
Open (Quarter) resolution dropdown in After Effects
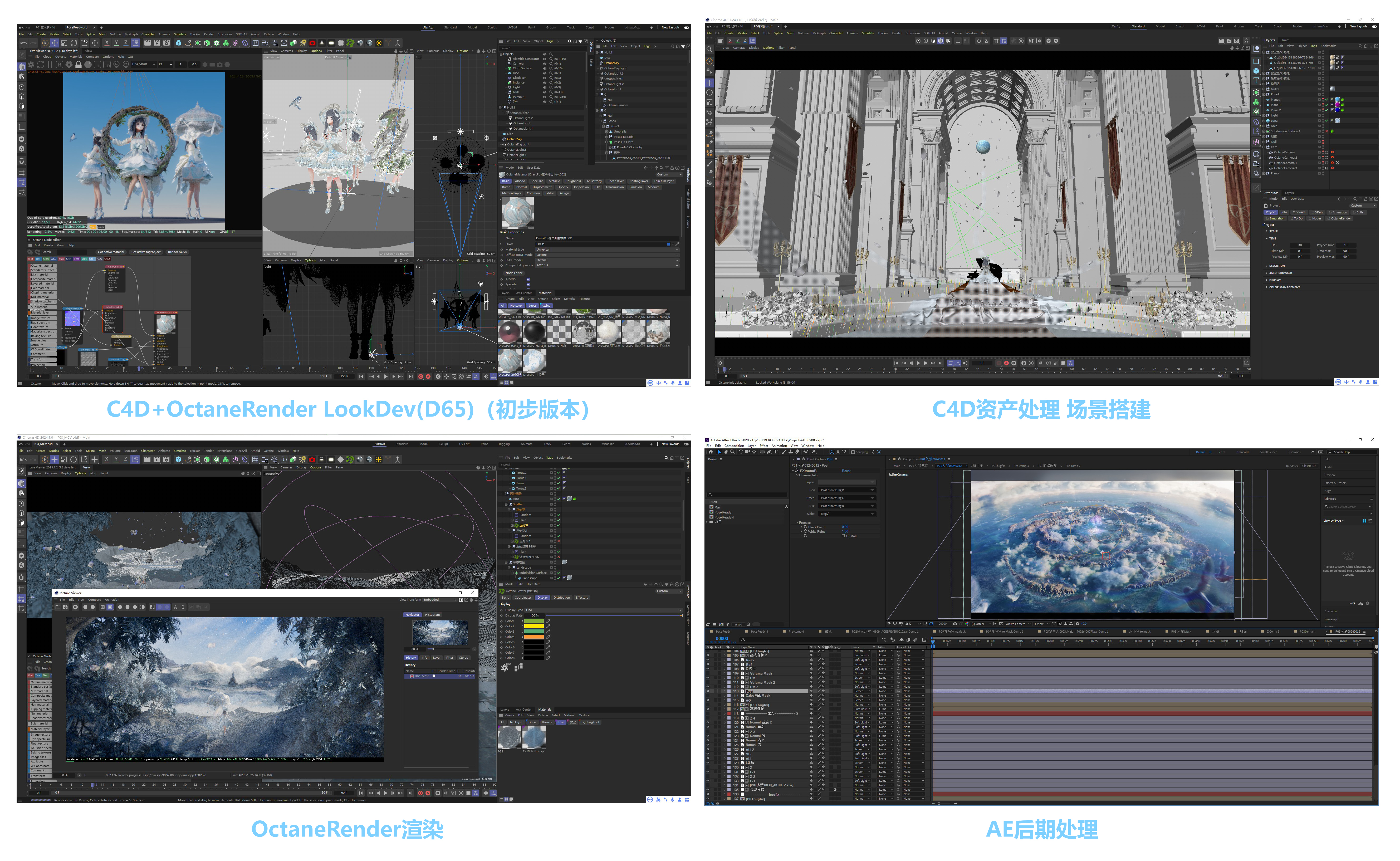pos(981,624)
